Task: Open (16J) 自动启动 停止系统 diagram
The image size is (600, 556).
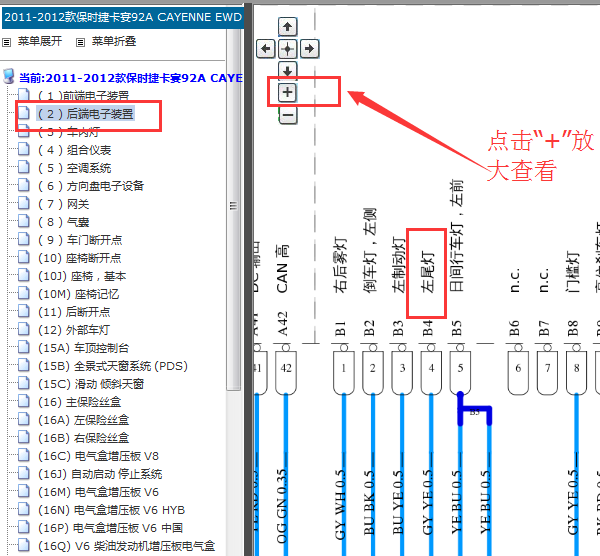Action: tap(100, 474)
